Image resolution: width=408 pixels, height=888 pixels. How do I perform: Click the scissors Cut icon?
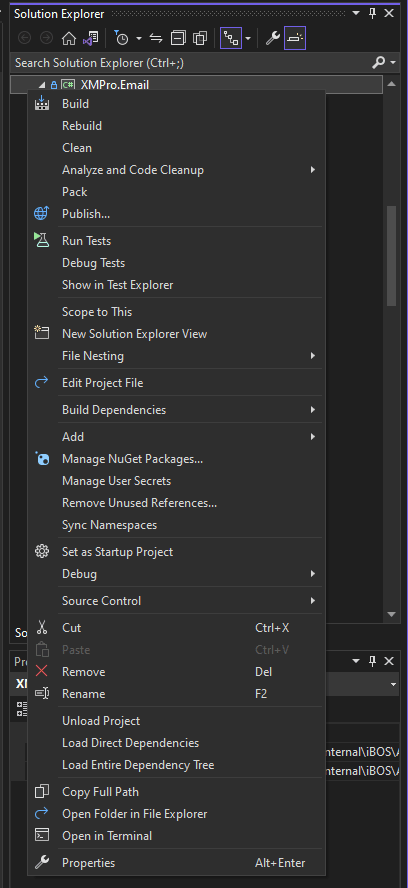[42, 627]
